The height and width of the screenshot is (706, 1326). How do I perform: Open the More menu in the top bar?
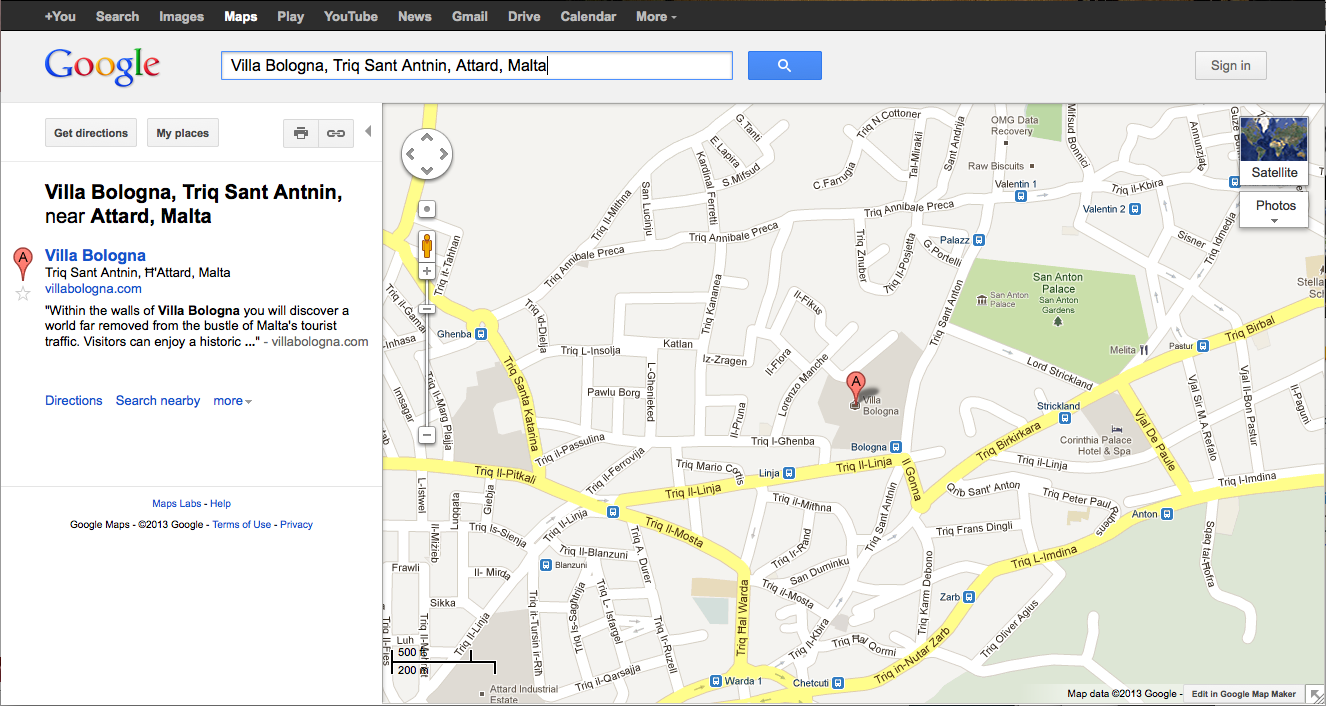point(656,16)
